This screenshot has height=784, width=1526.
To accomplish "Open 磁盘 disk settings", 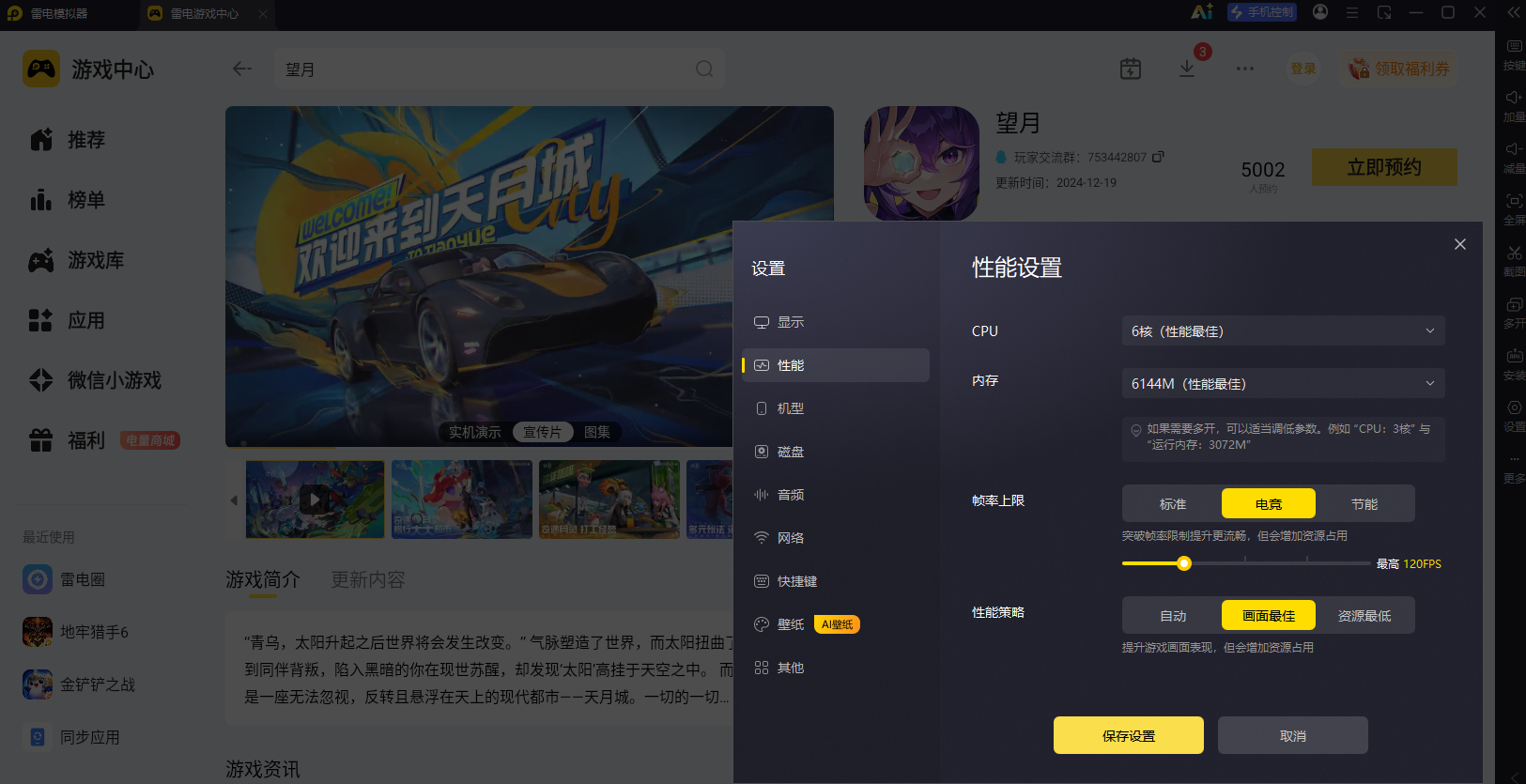I will [x=836, y=452].
